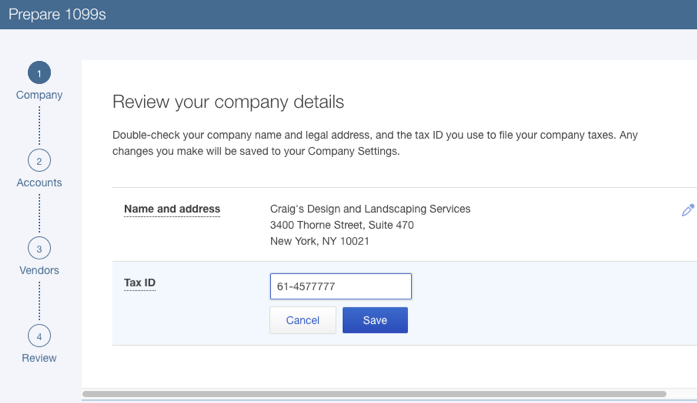Click the "Prepare 1099s" header title
Viewport: 697px width, 403px height.
(x=58, y=15)
